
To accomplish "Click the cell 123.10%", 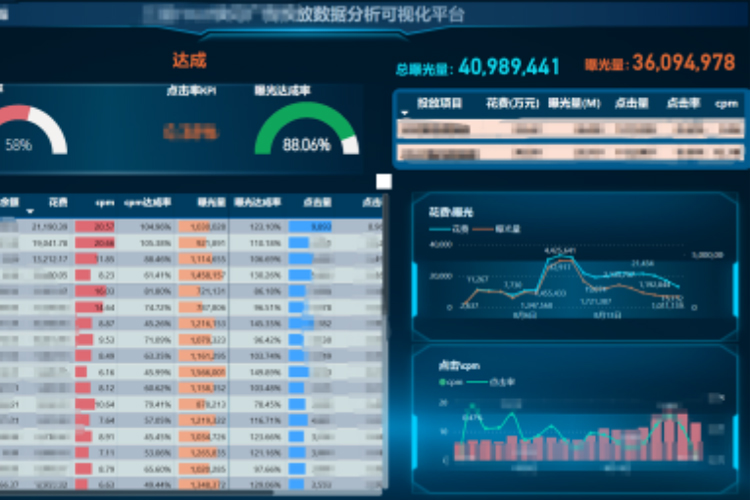I will click(x=265, y=227).
